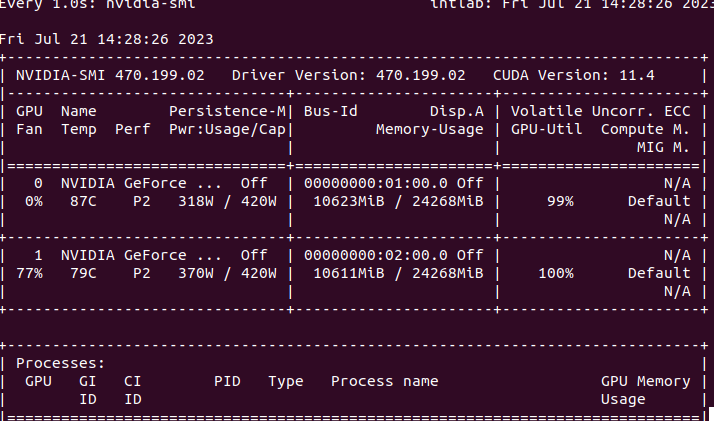Select the '77%' fan speed value
This screenshot has height=421, width=714.
coord(29,273)
